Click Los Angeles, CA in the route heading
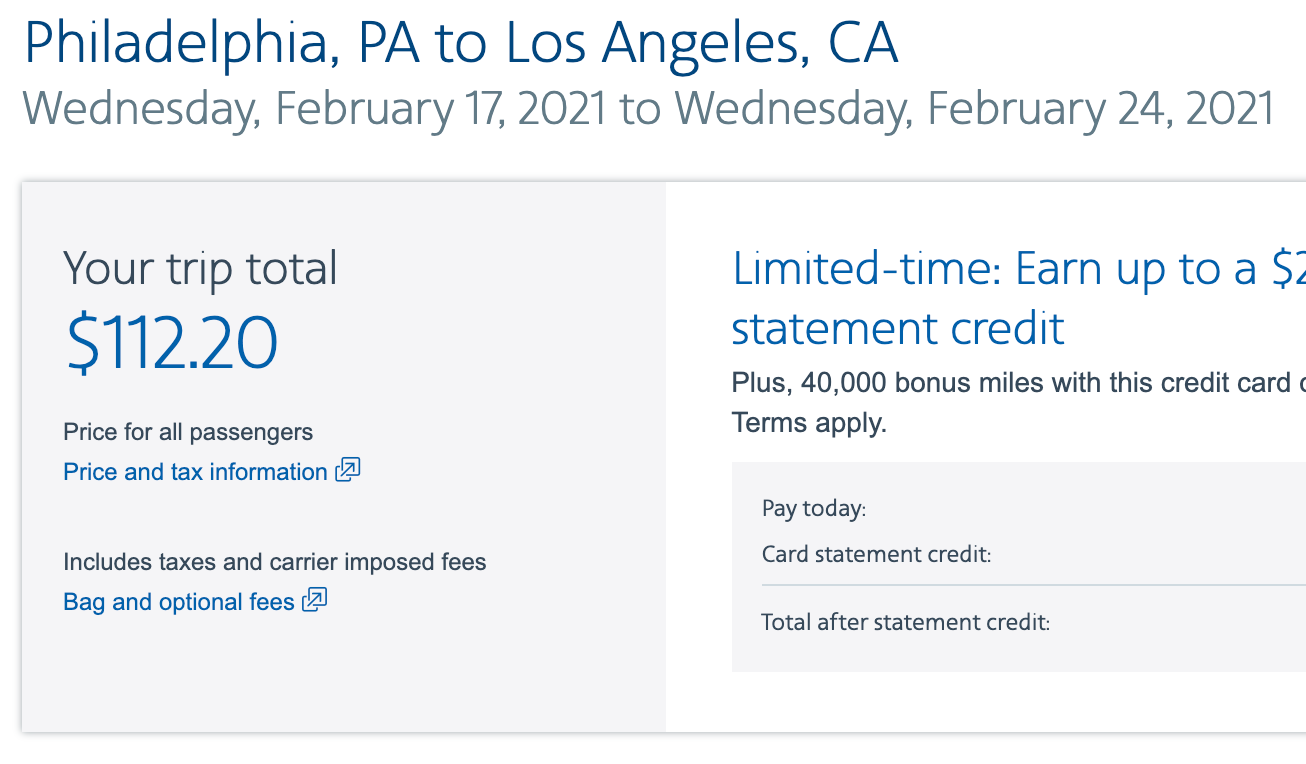Viewport: 1306px width, 764px height. pos(701,45)
